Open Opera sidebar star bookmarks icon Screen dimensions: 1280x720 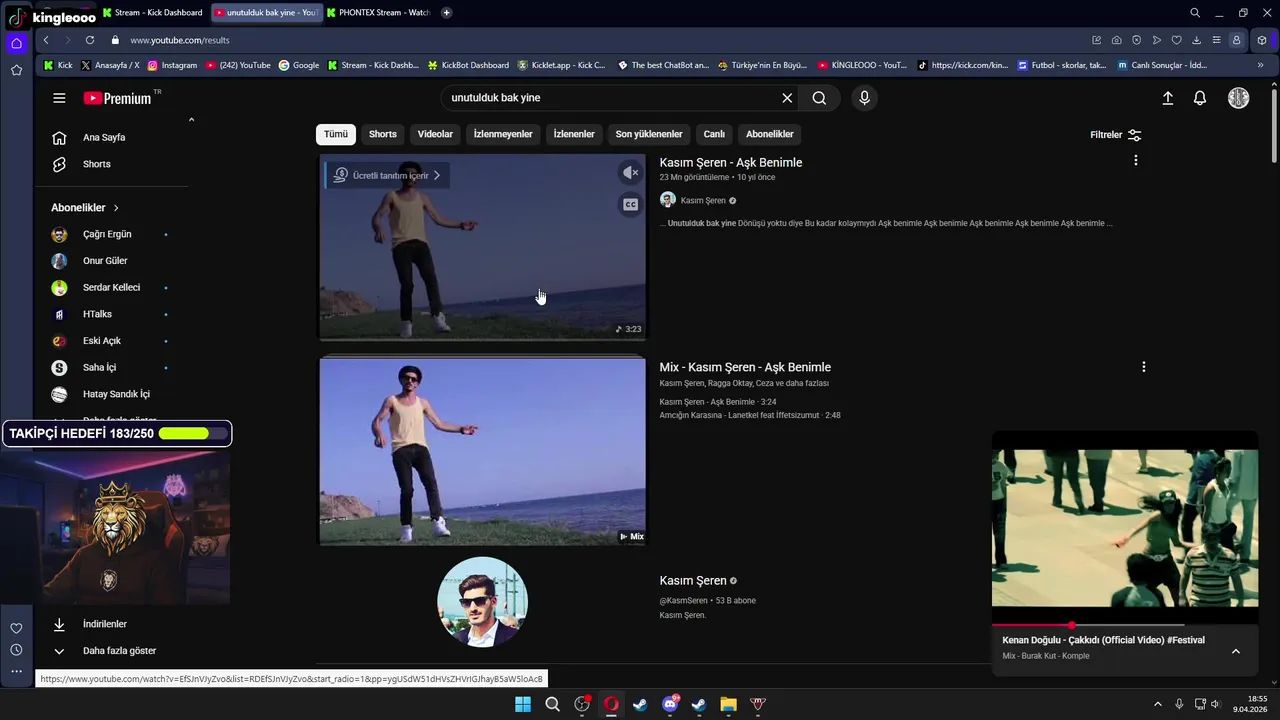(16, 70)
